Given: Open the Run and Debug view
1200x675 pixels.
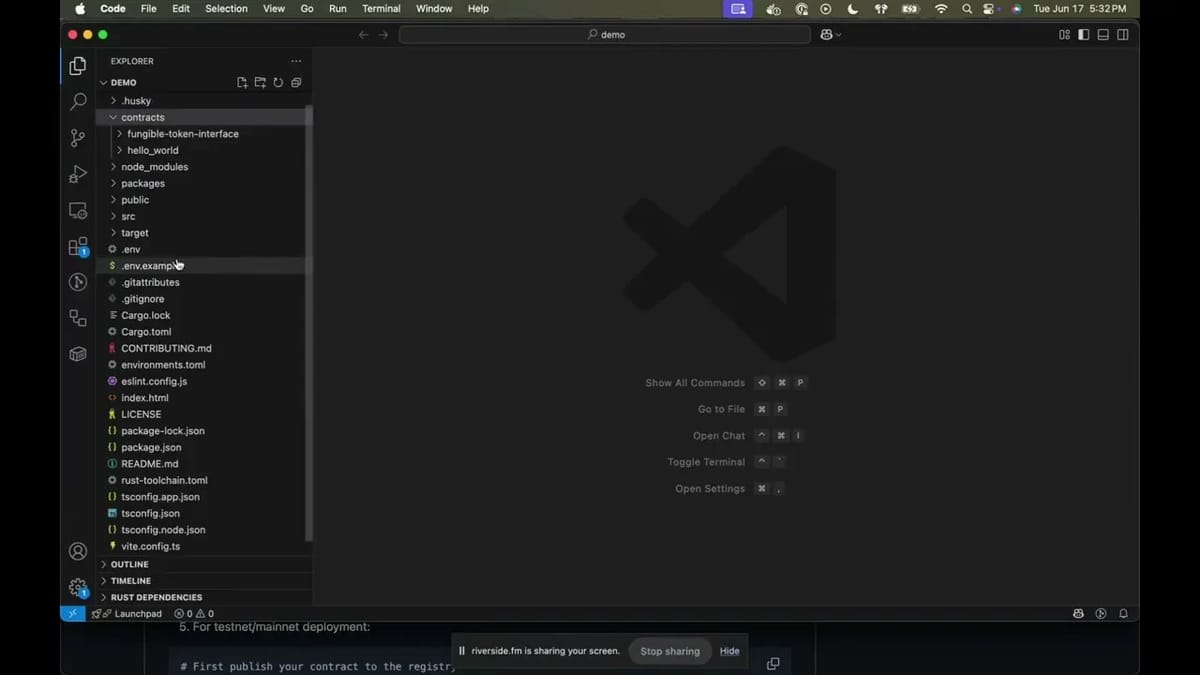Looking at the screenshot, I should [x=78, y=174].
